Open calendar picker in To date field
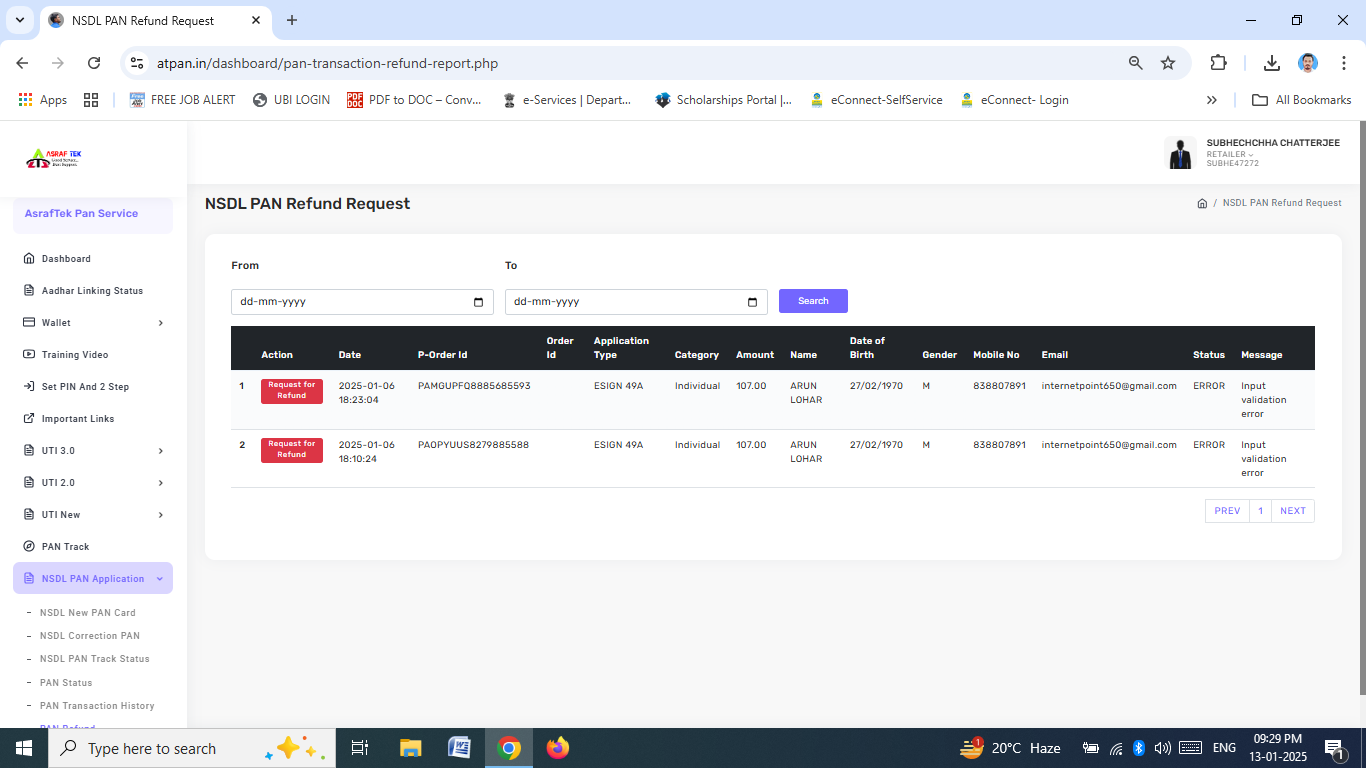Viewport: 1366px width, 768px height. 752,302
